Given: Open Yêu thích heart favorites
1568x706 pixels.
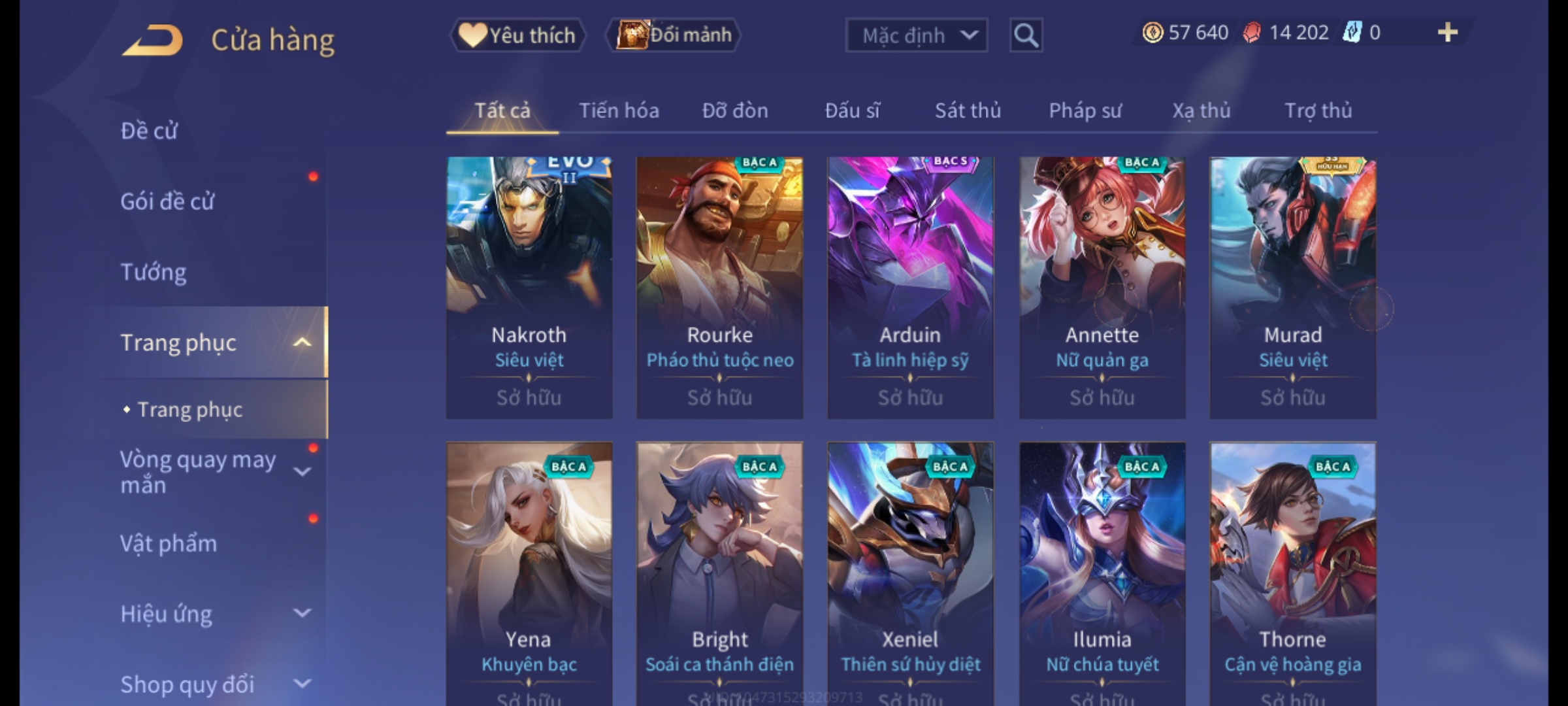Looking at the screenshot, I should click(517, 35).
